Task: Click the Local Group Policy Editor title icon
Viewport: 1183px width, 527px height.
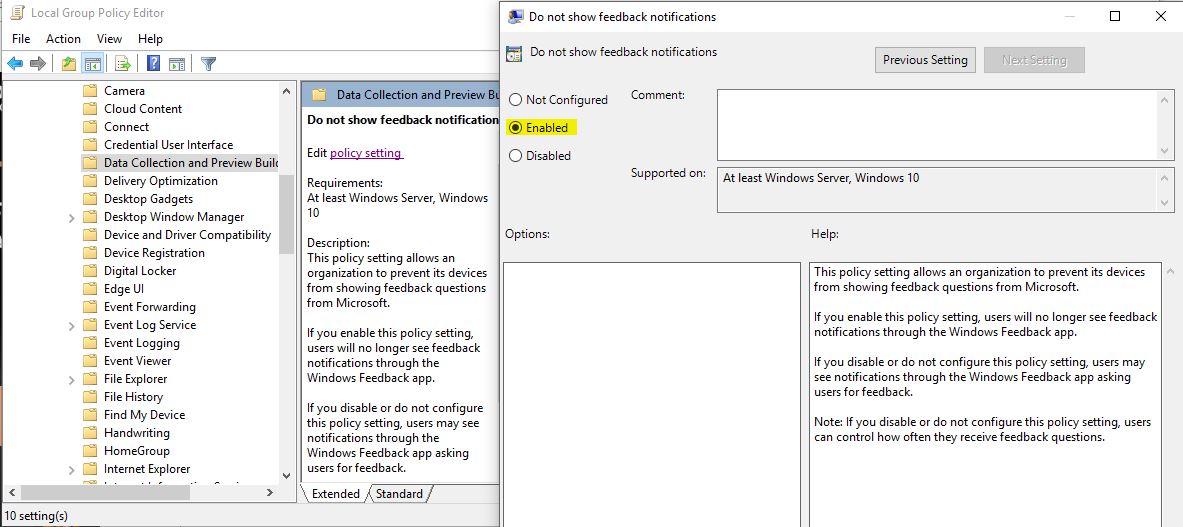Action: (x=17, y=13)
